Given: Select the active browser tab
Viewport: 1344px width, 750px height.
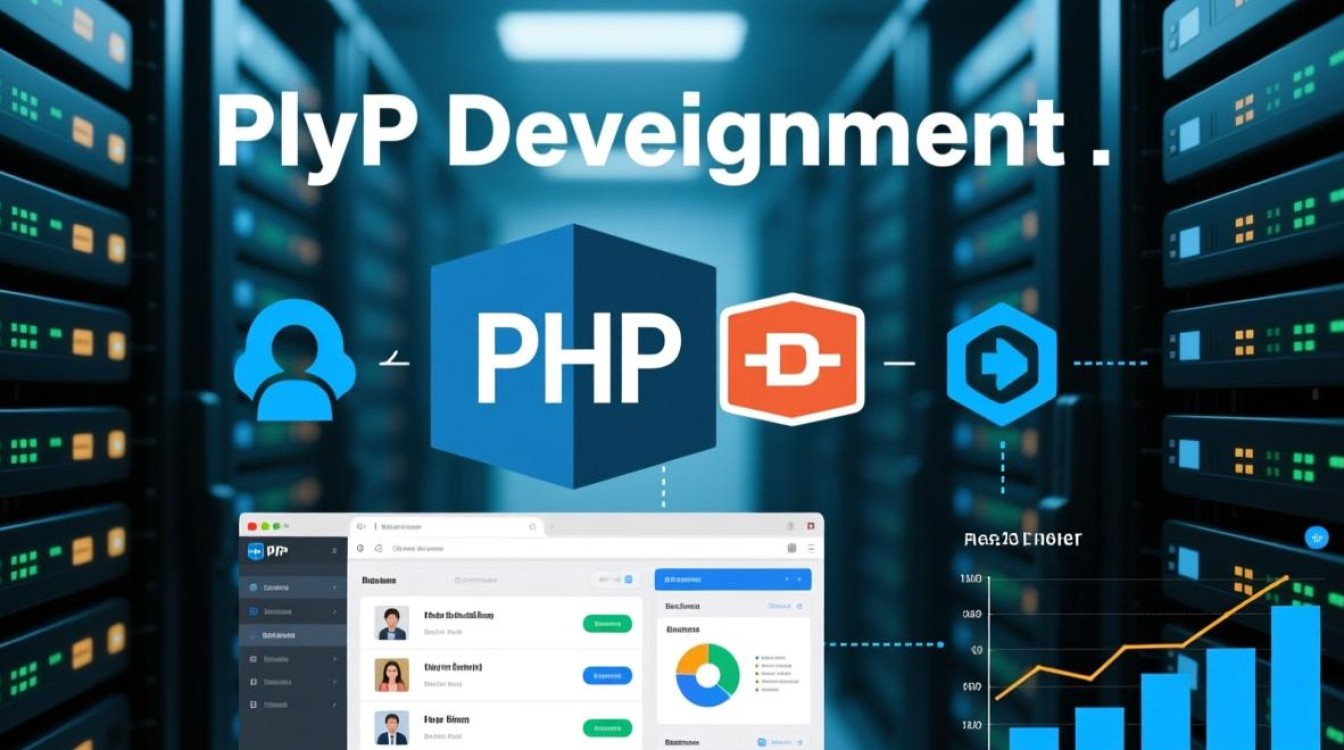Looking at the screenshot, I should (441, 526).
